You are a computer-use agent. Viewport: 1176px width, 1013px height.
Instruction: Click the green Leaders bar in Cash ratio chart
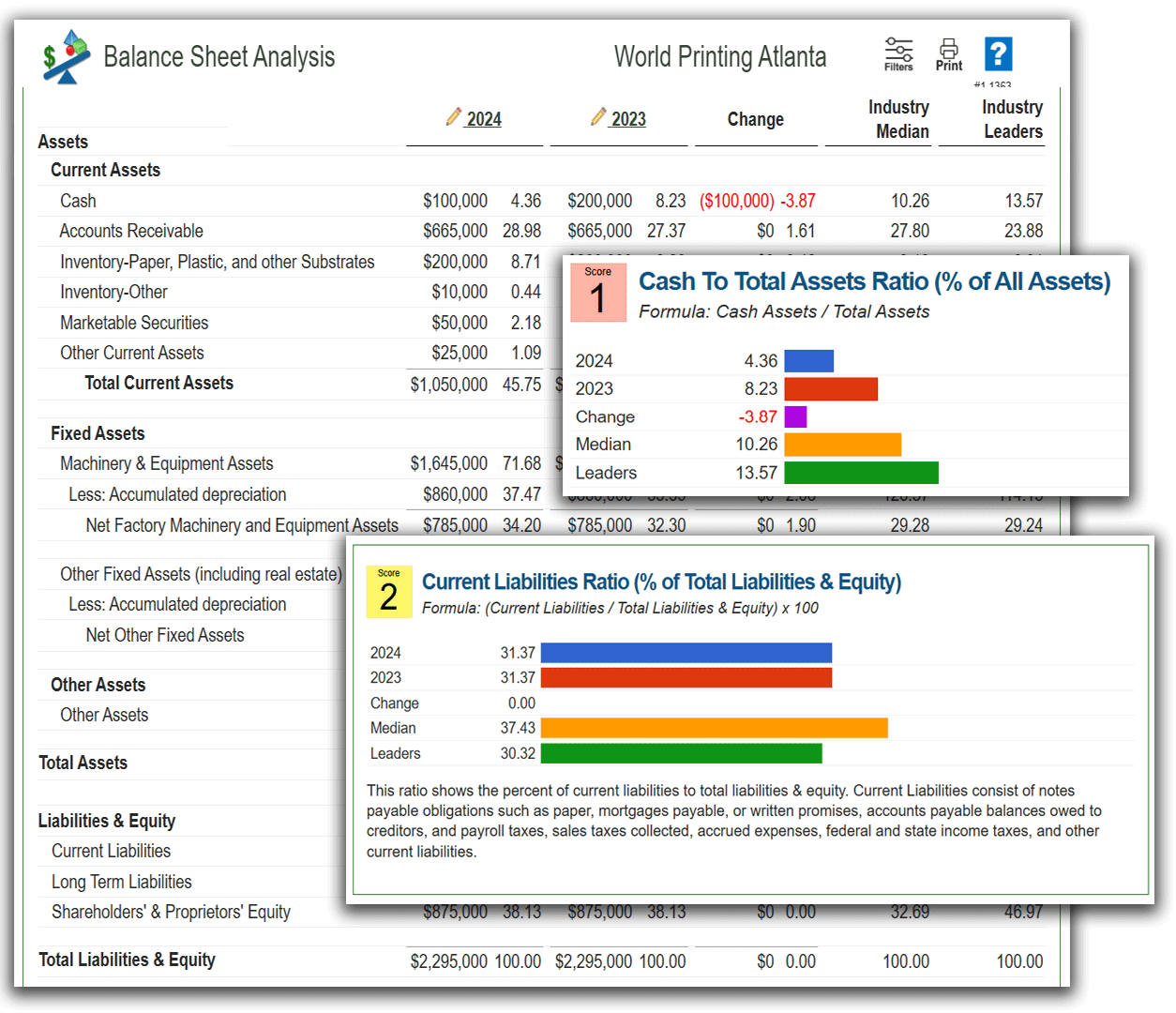[862, 473]
